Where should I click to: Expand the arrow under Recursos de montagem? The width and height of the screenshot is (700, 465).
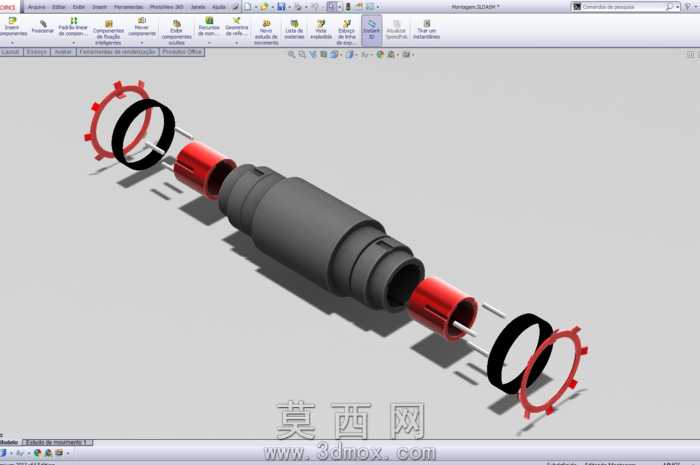point(209,43)
